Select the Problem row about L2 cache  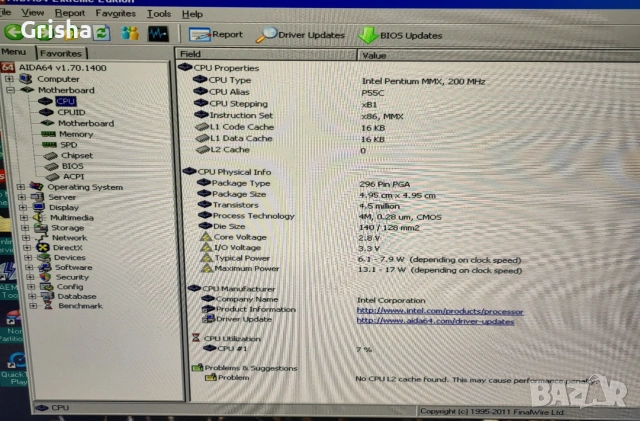click(402, 379)
